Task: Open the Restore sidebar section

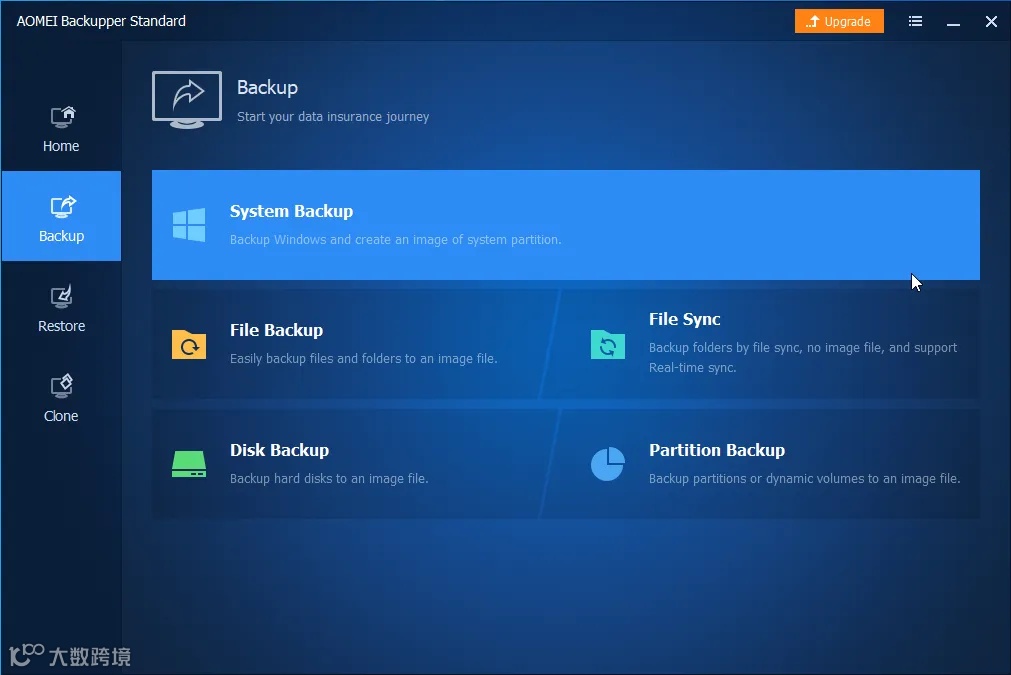Action: (x=61, y=308)
